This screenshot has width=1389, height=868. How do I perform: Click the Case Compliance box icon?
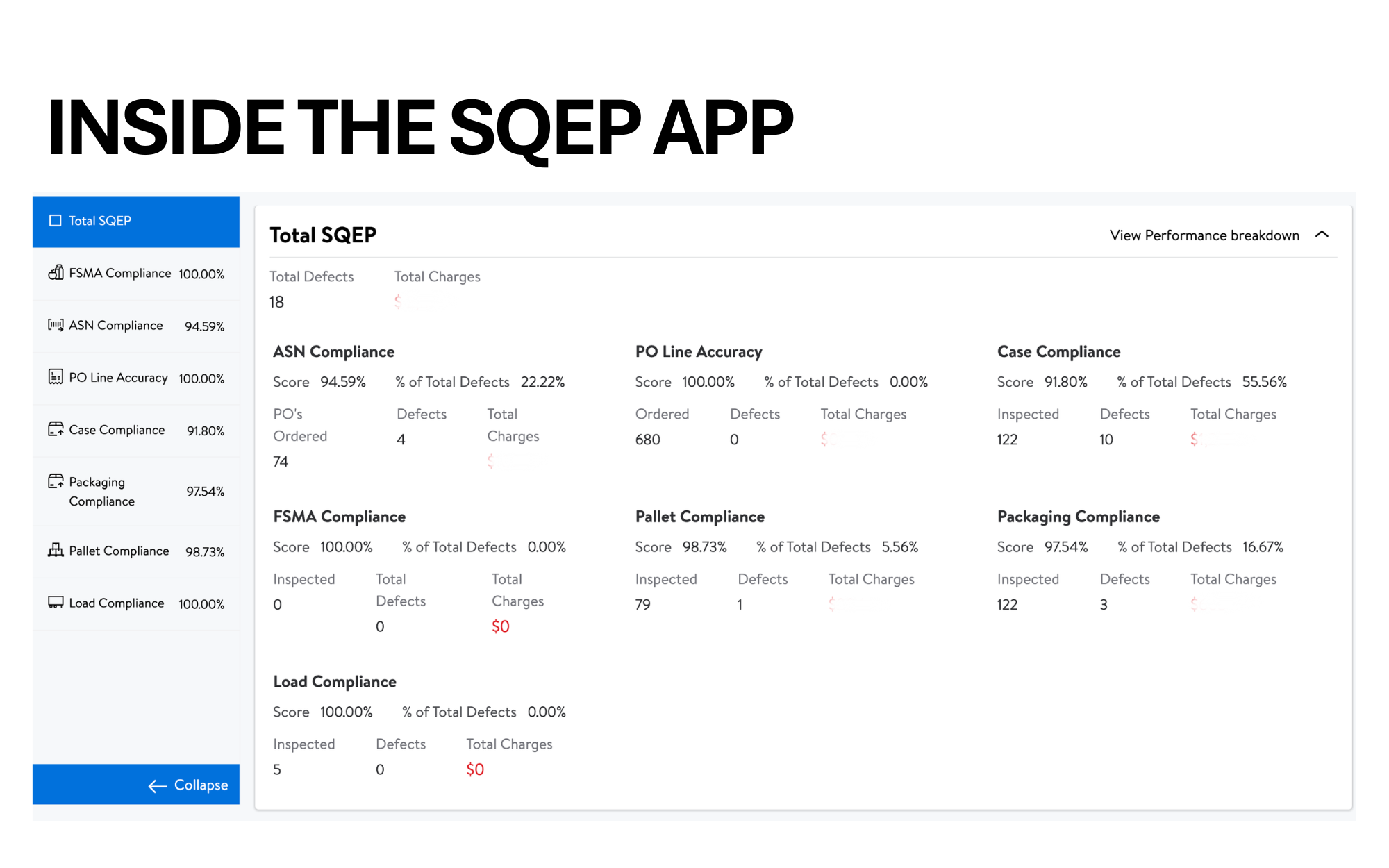pyautogui.click(x=56, y=429)
